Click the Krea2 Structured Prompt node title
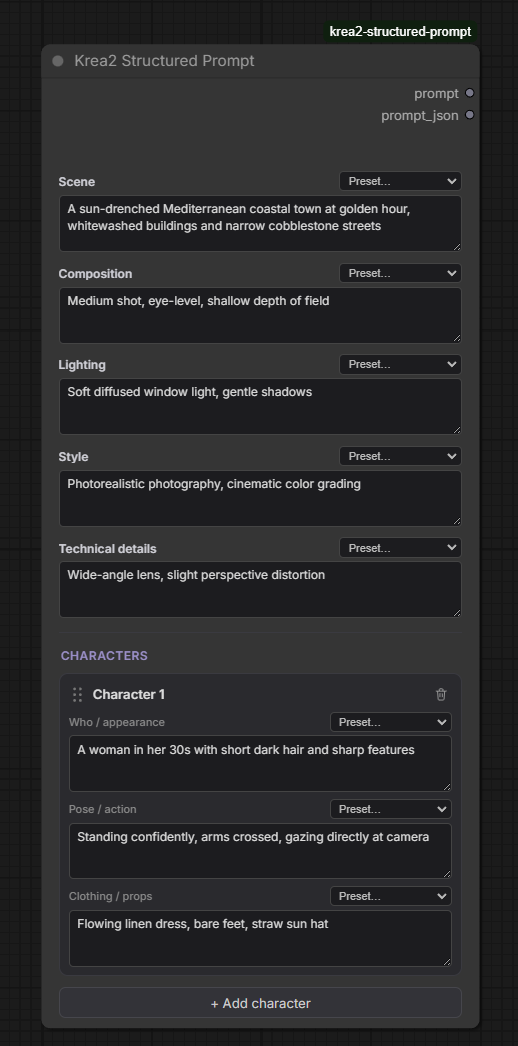518x1046 pixels. pyautogui.click(x=164, y=61)
